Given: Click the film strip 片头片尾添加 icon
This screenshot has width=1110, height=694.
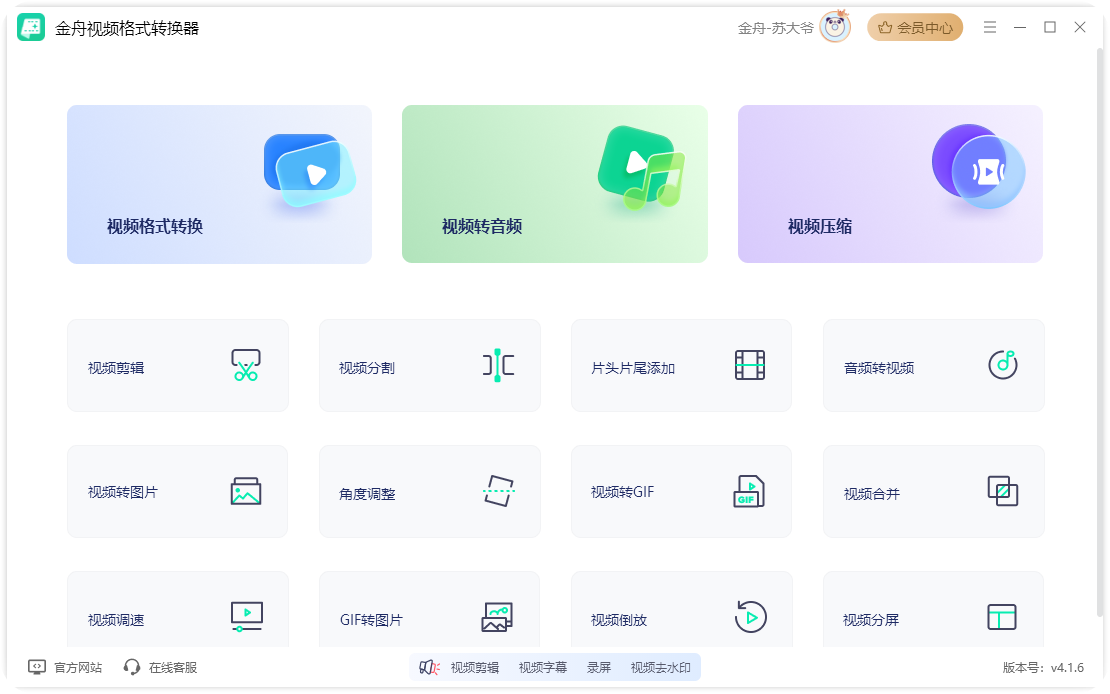Looking at the screenshot, I should pos(750,366).
